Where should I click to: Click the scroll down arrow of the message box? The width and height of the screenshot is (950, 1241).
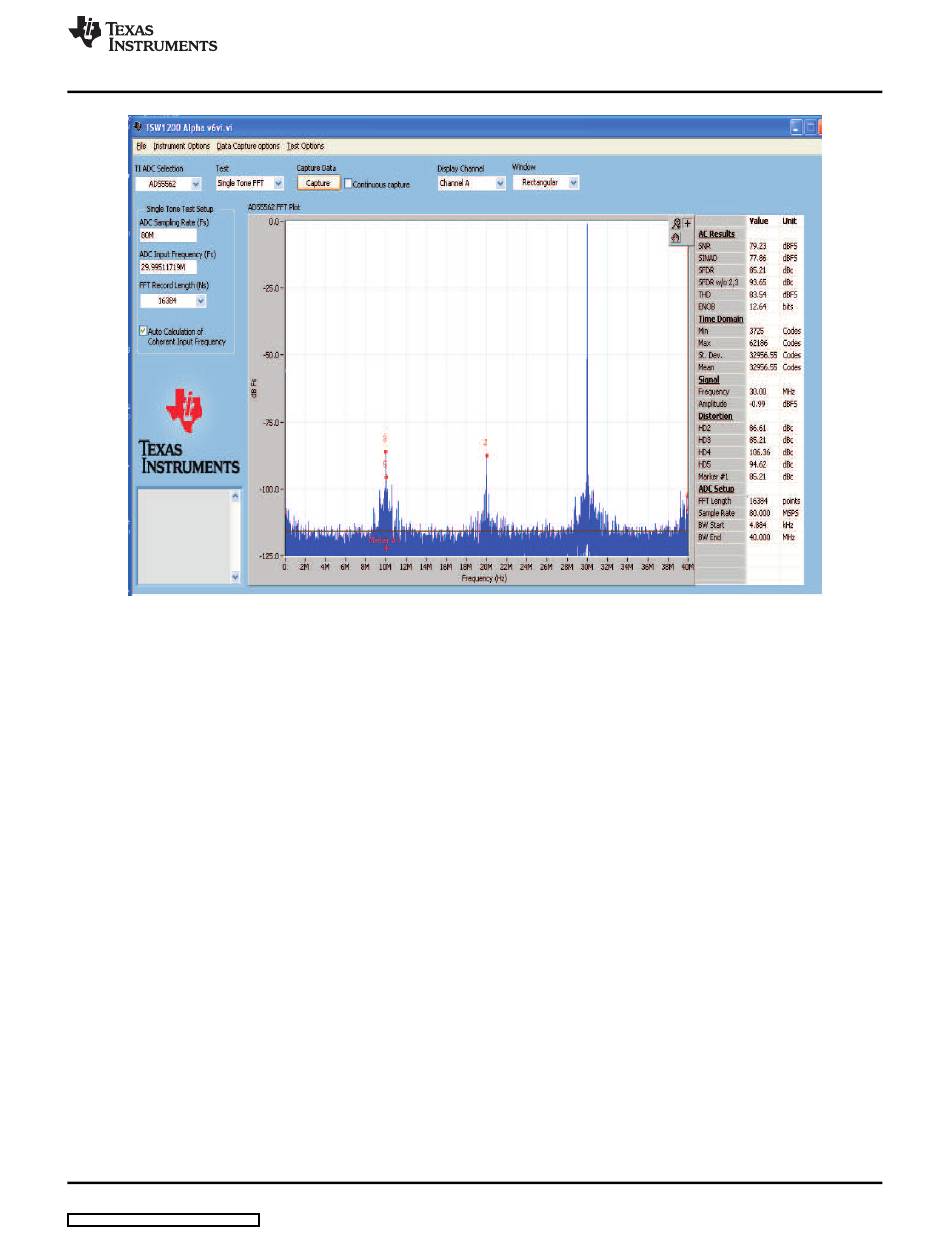tap(235, 577)
